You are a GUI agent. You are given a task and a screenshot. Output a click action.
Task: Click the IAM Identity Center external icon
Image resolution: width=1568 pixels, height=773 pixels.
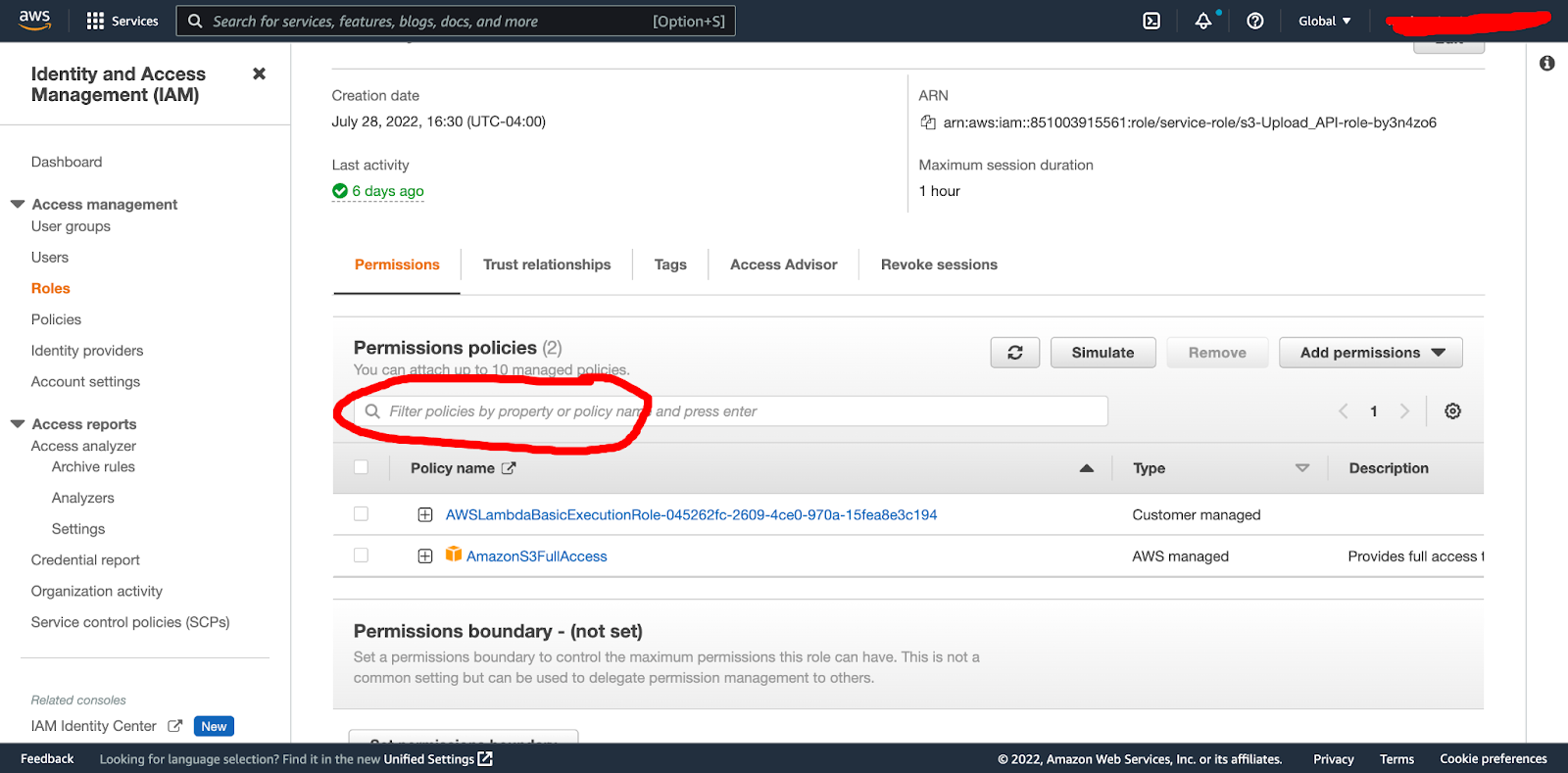175,726
